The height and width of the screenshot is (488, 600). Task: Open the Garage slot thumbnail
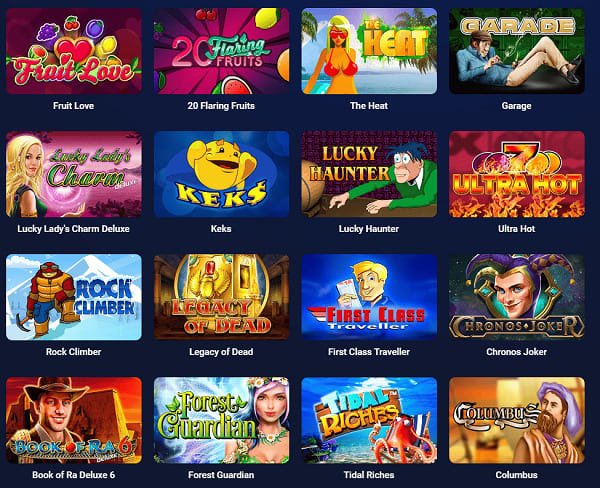point(517,51)
